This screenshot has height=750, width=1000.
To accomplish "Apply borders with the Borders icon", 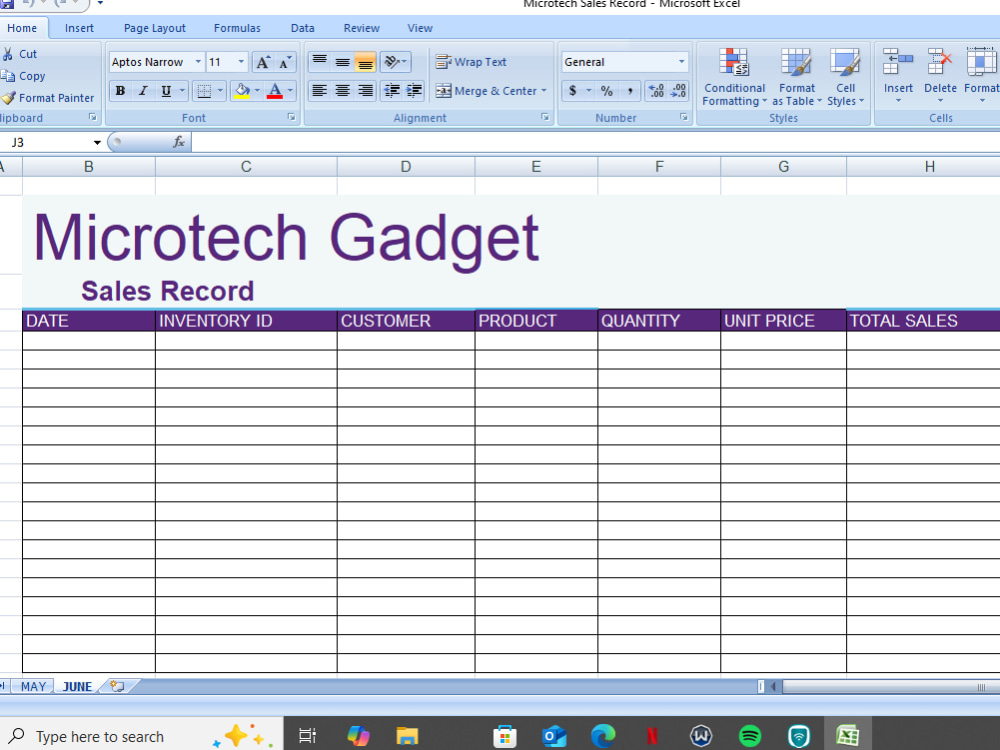I will click(x=203, y=91).
